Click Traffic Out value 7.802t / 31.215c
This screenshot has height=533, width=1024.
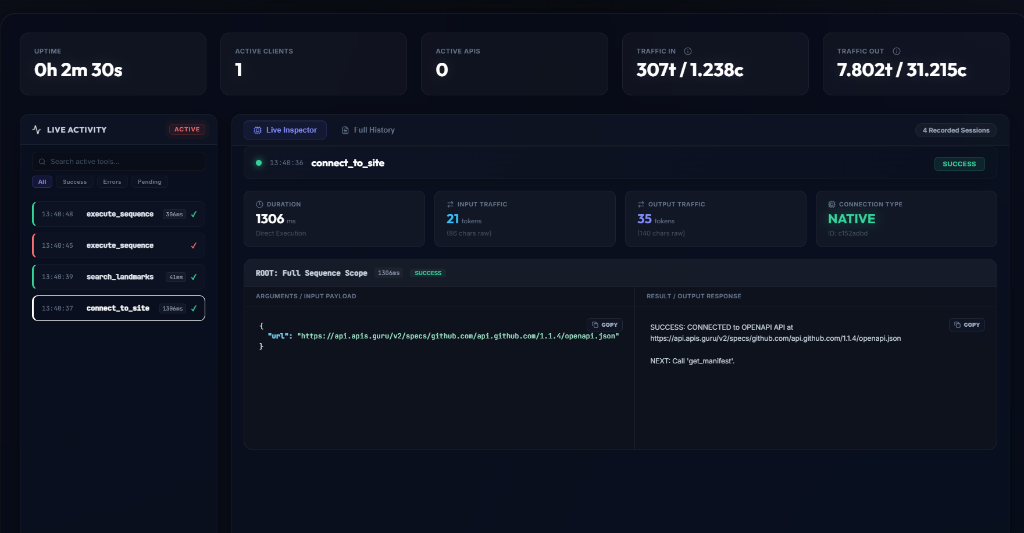902,70
